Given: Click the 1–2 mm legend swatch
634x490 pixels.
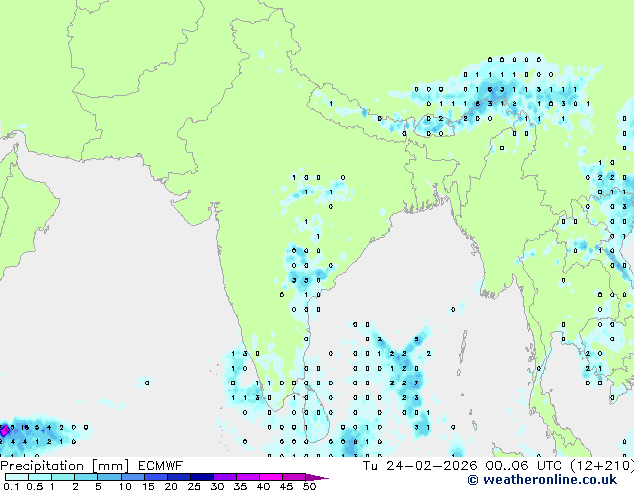Looking at the screenshot, I should pyautogui.click(x=63, y=477).
